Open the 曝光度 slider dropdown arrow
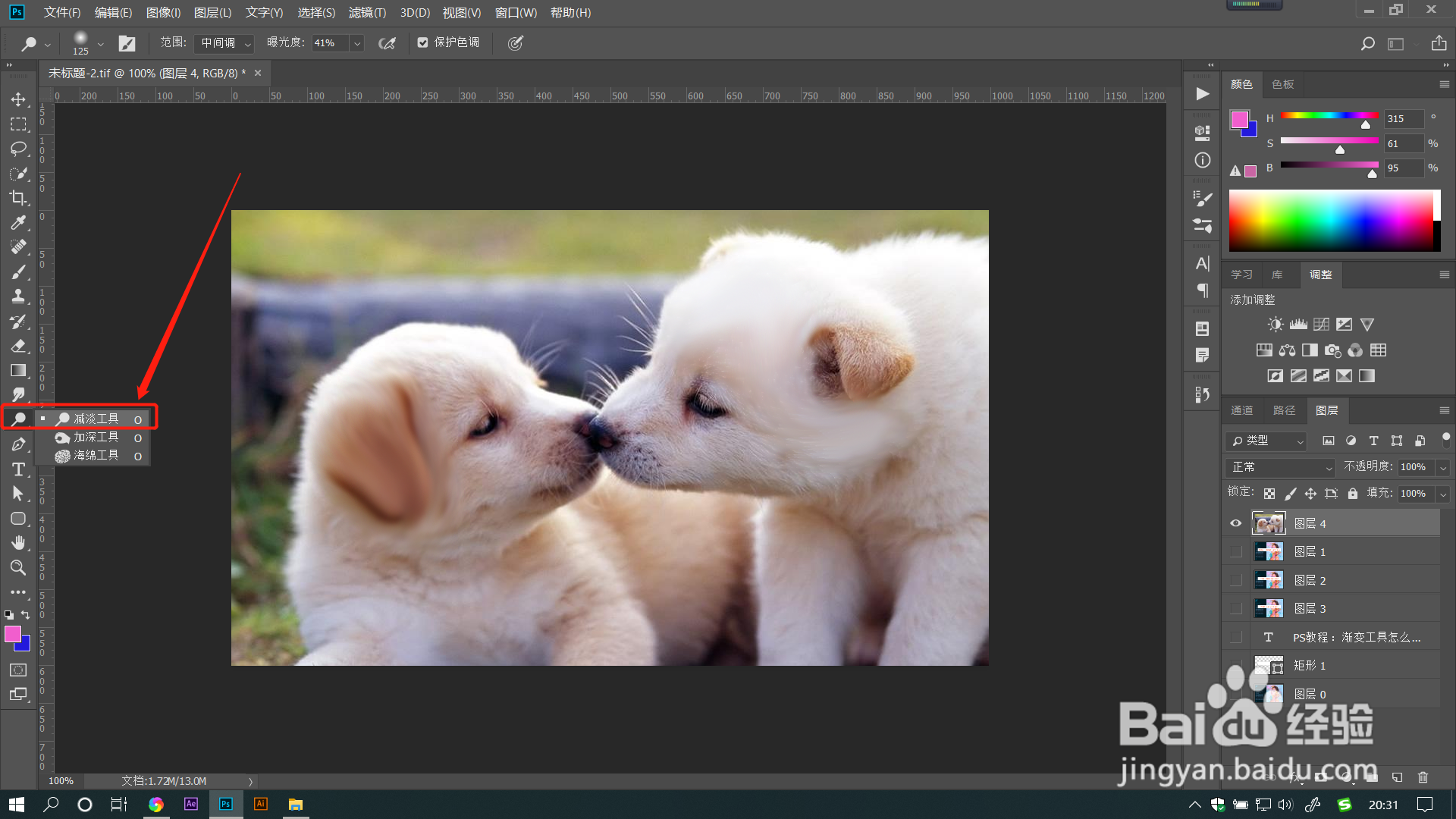The height and width of the screenshot is (819, 1456). pos(356,43)
